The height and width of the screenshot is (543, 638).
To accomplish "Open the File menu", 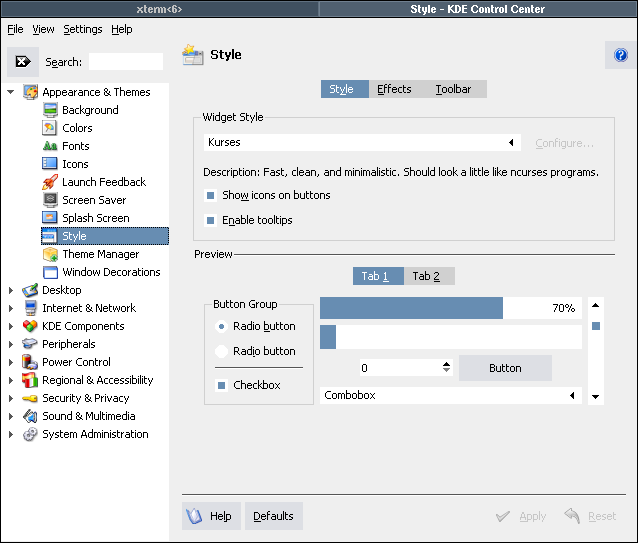I will point(15,29).
